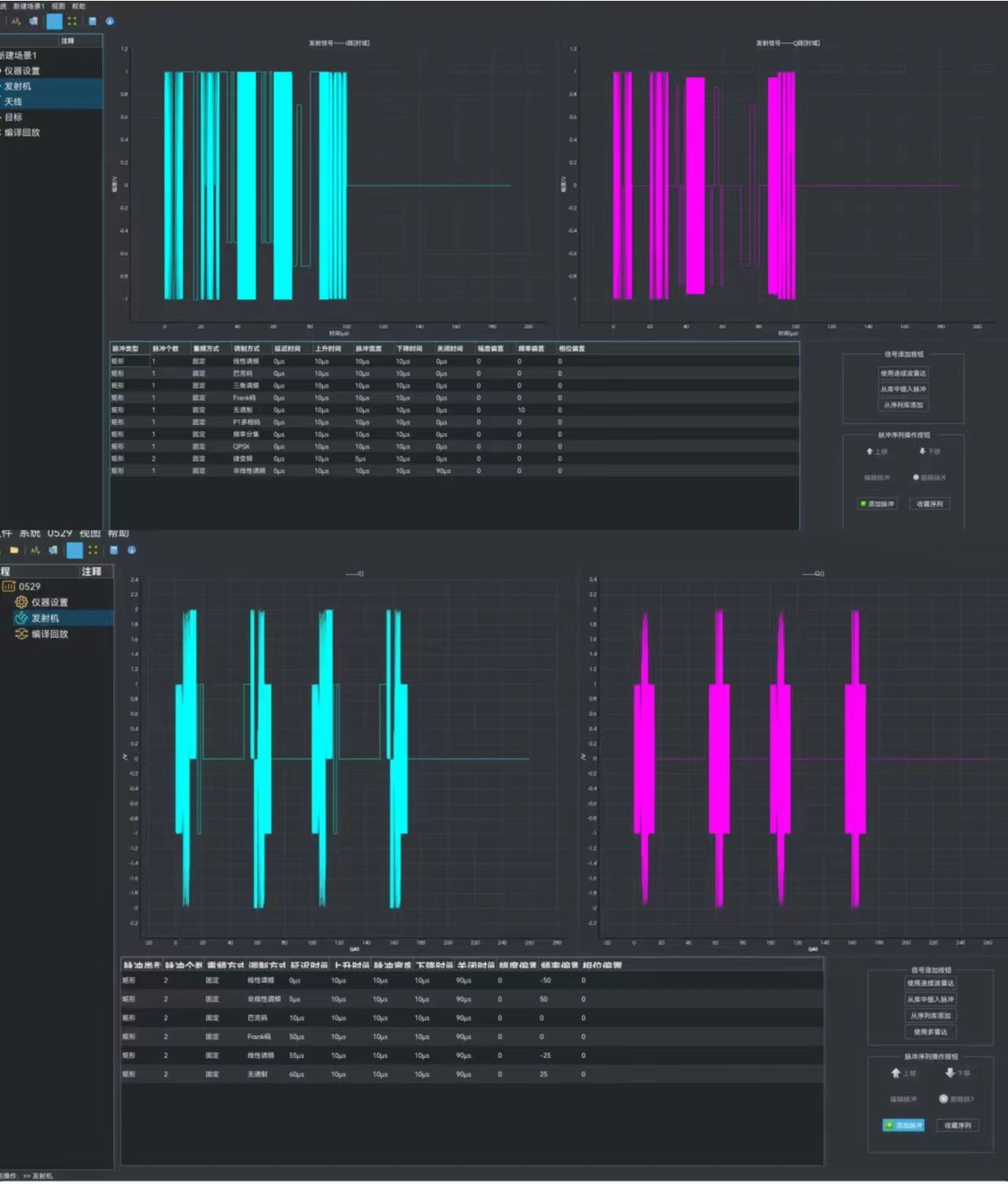Open the 帮助 menu in upper window
Image resolution: width=1008 pixels, height=1184 pixels.
point(79,6)
